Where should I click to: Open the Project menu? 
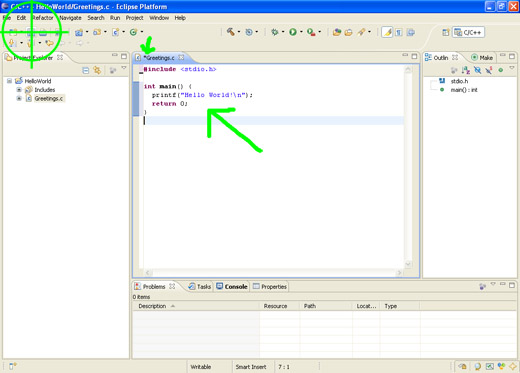135,18
